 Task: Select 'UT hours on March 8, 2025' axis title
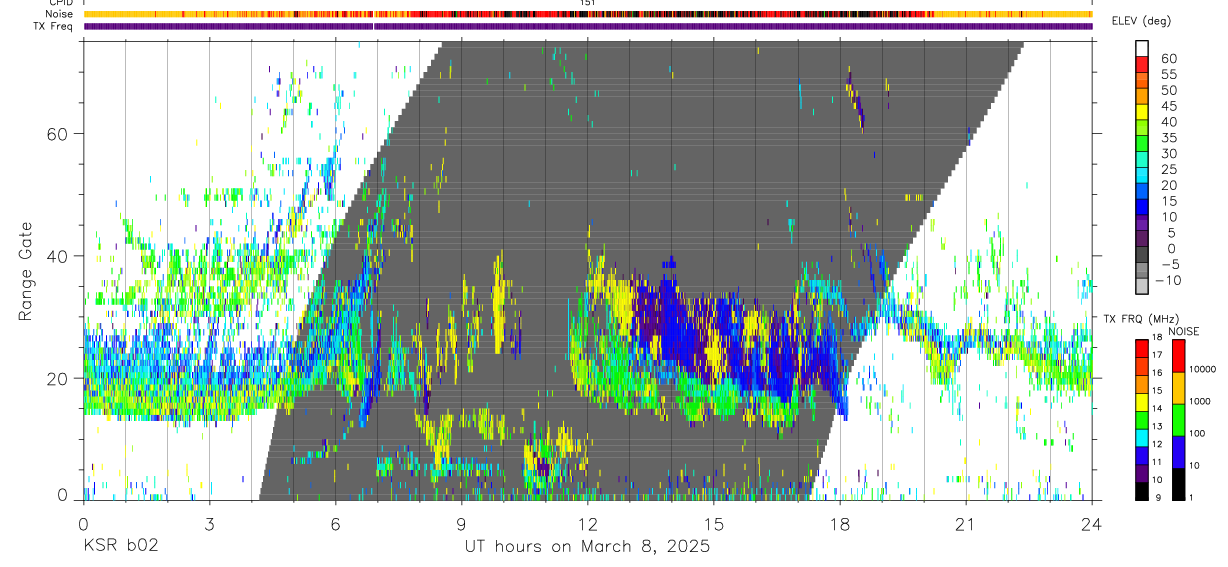(x=587, y=547)
